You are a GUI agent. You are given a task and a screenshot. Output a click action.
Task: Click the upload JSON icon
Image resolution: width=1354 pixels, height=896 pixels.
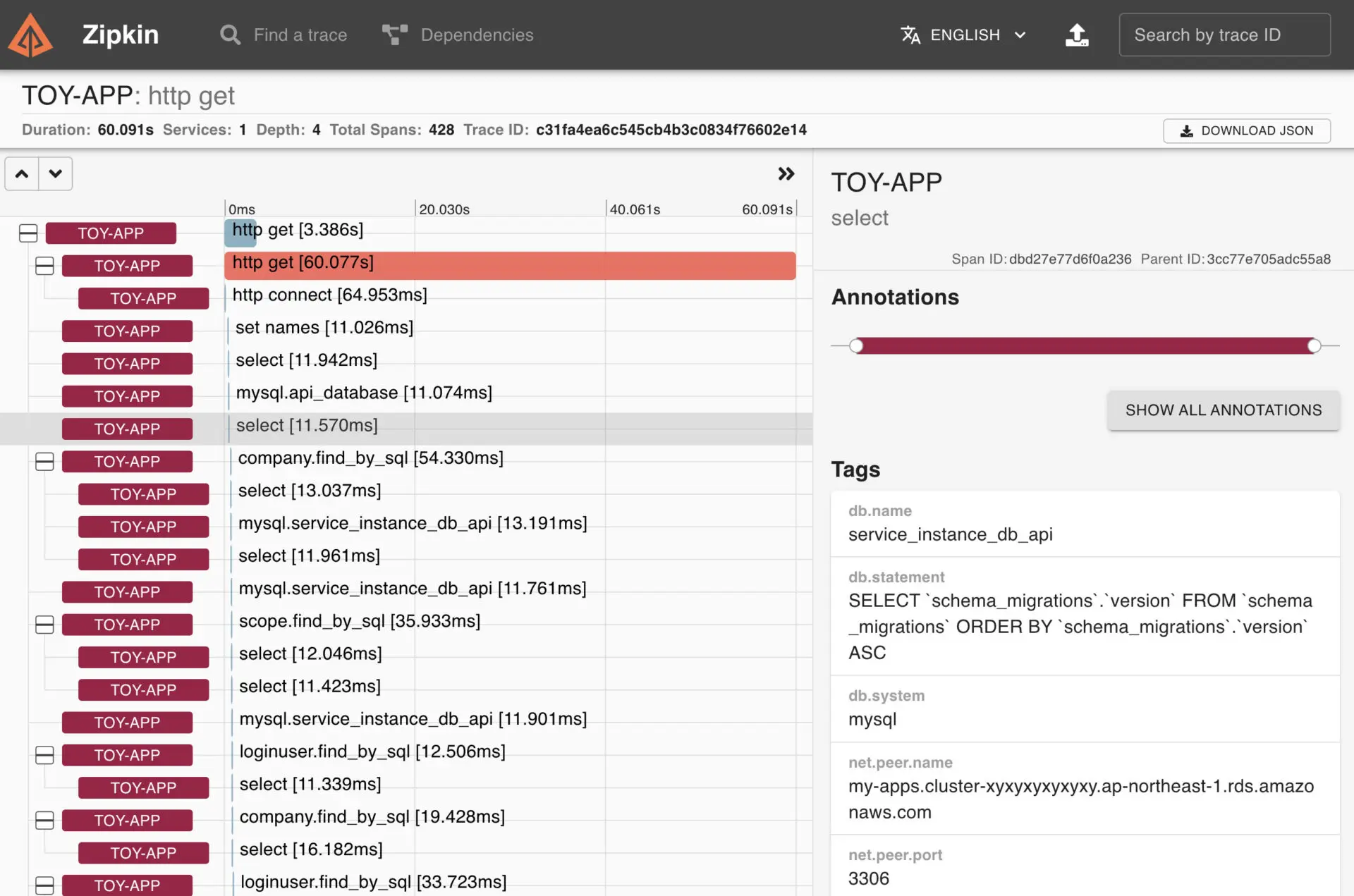coord(1076,35)
